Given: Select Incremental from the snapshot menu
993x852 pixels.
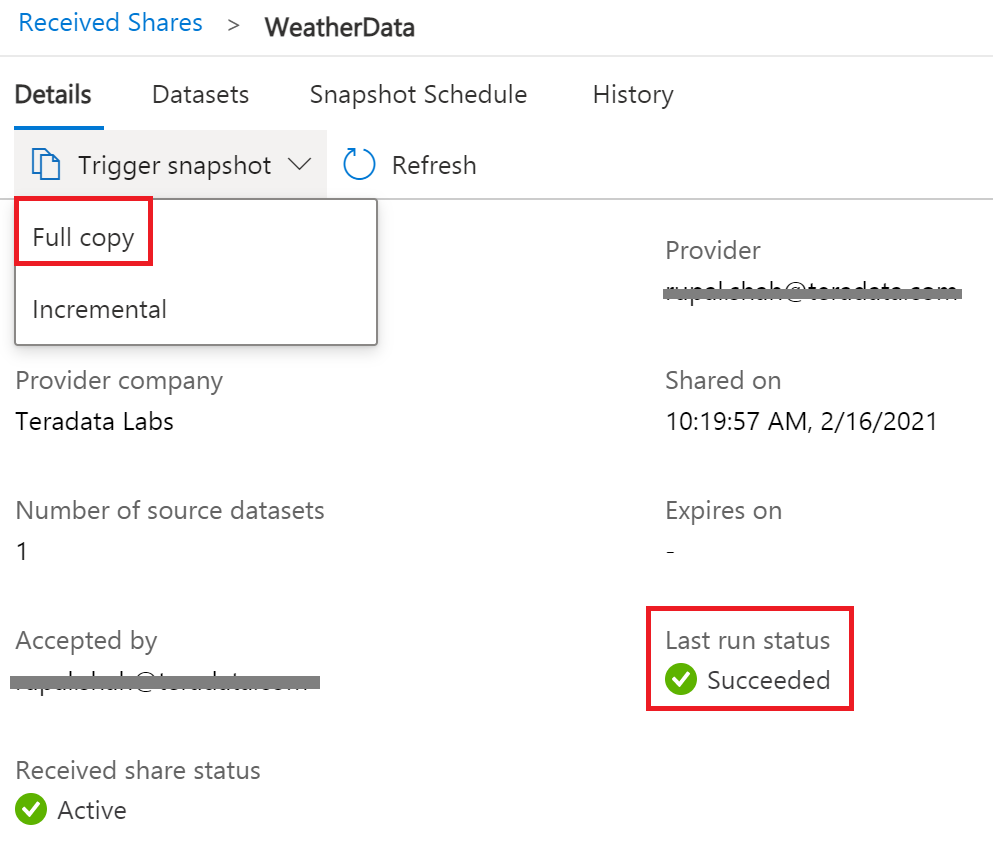Looking at the screenshot, I should [x=98, y=309].
